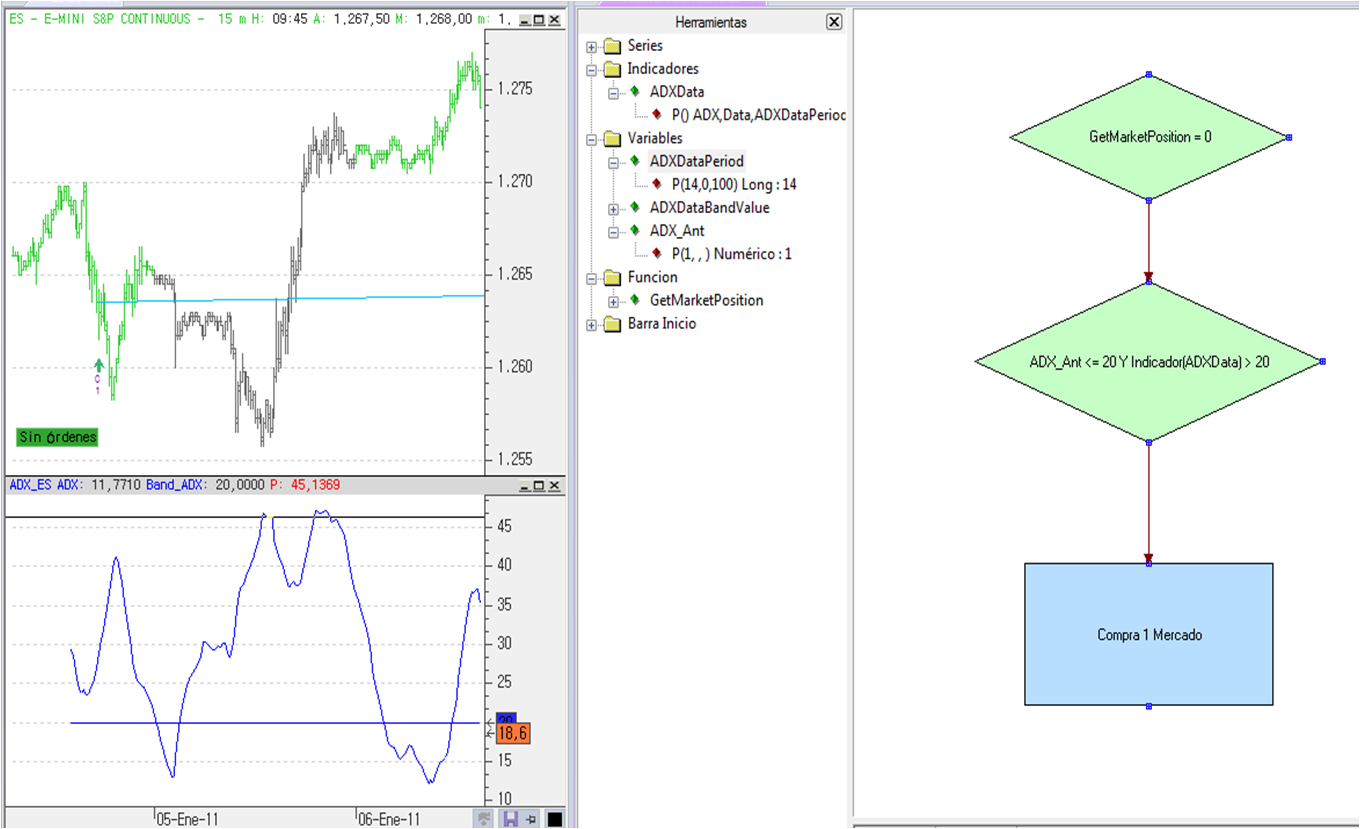Select the ADX_Ant <= 20 condition diamond node

pyautogui.click(x=1149, y=362)
